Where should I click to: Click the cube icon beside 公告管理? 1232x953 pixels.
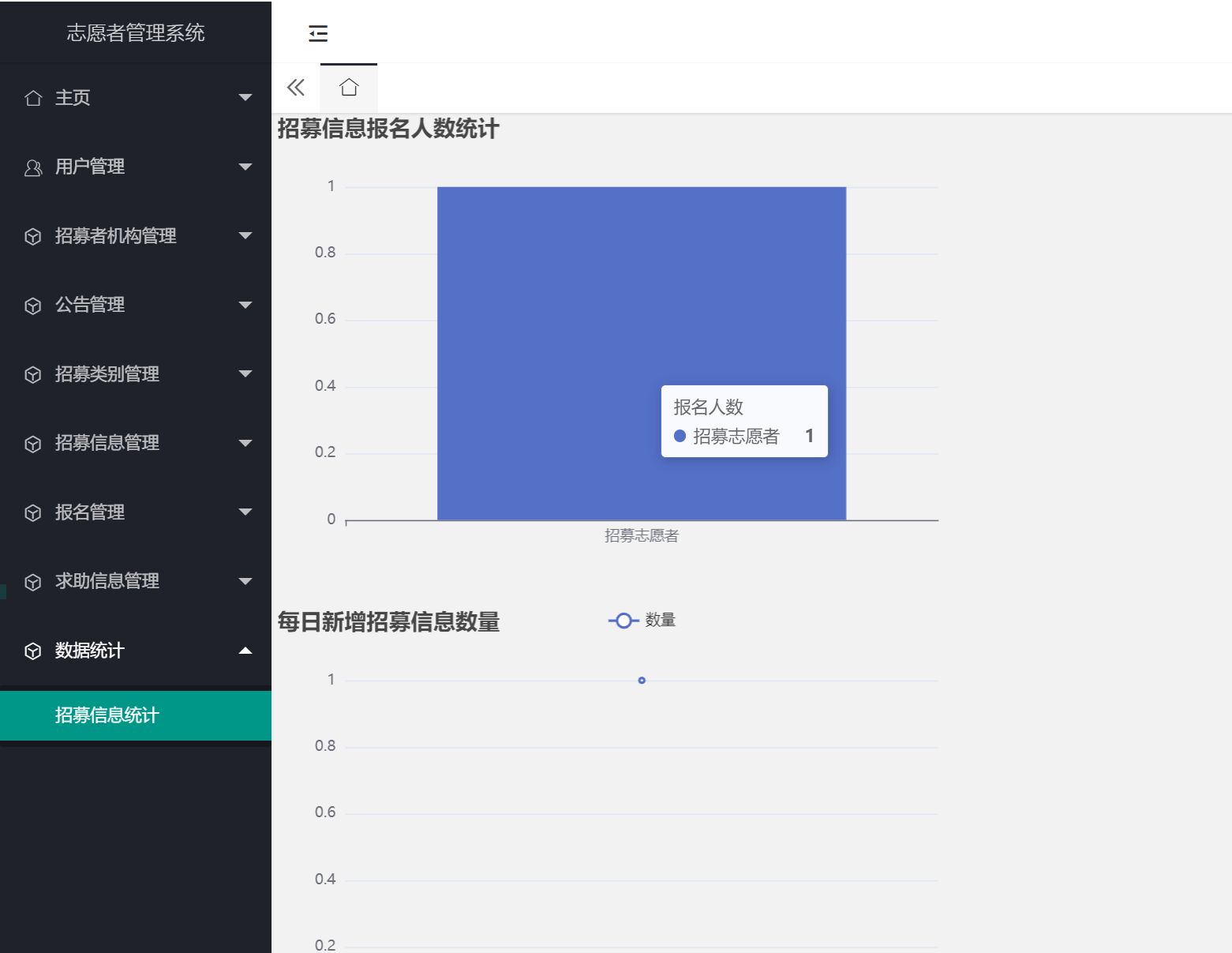[x=33, y=305]
